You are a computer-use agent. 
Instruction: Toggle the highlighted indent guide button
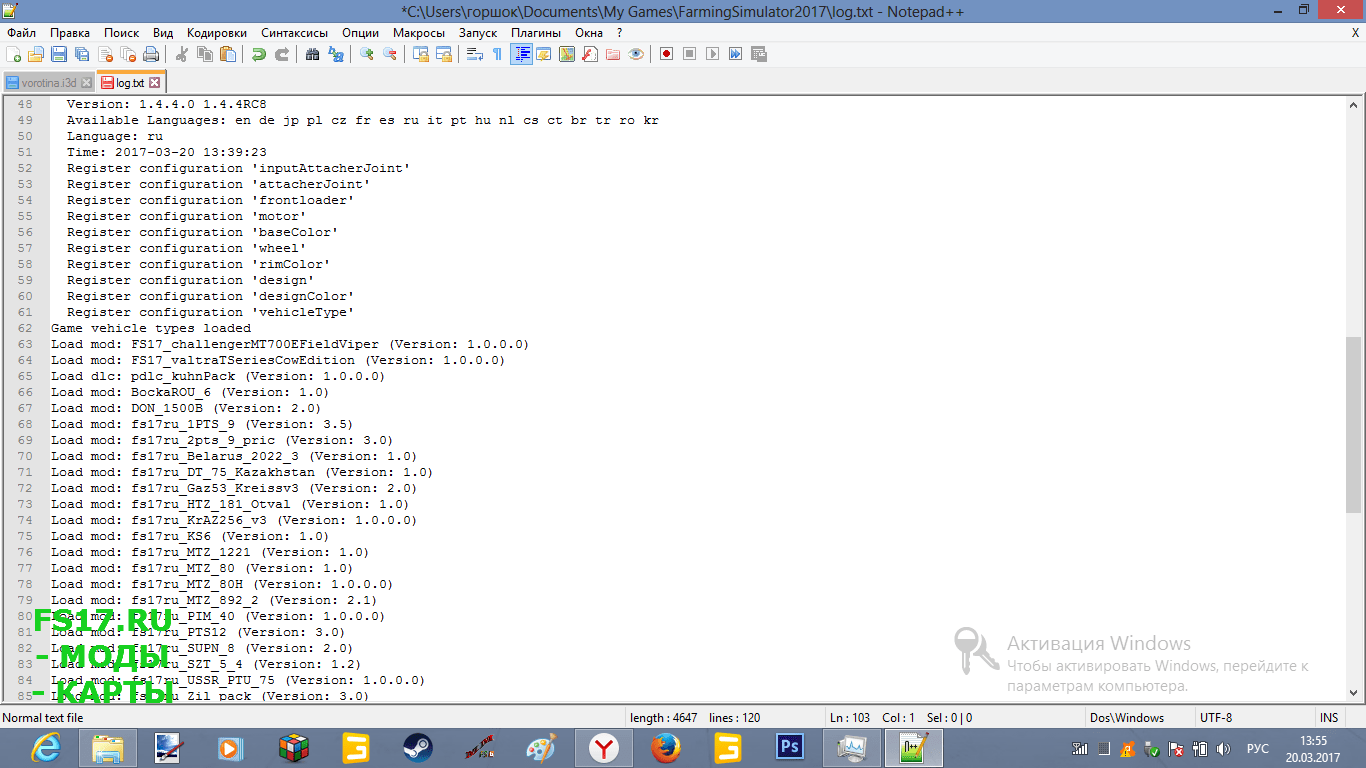pos(521,54)
